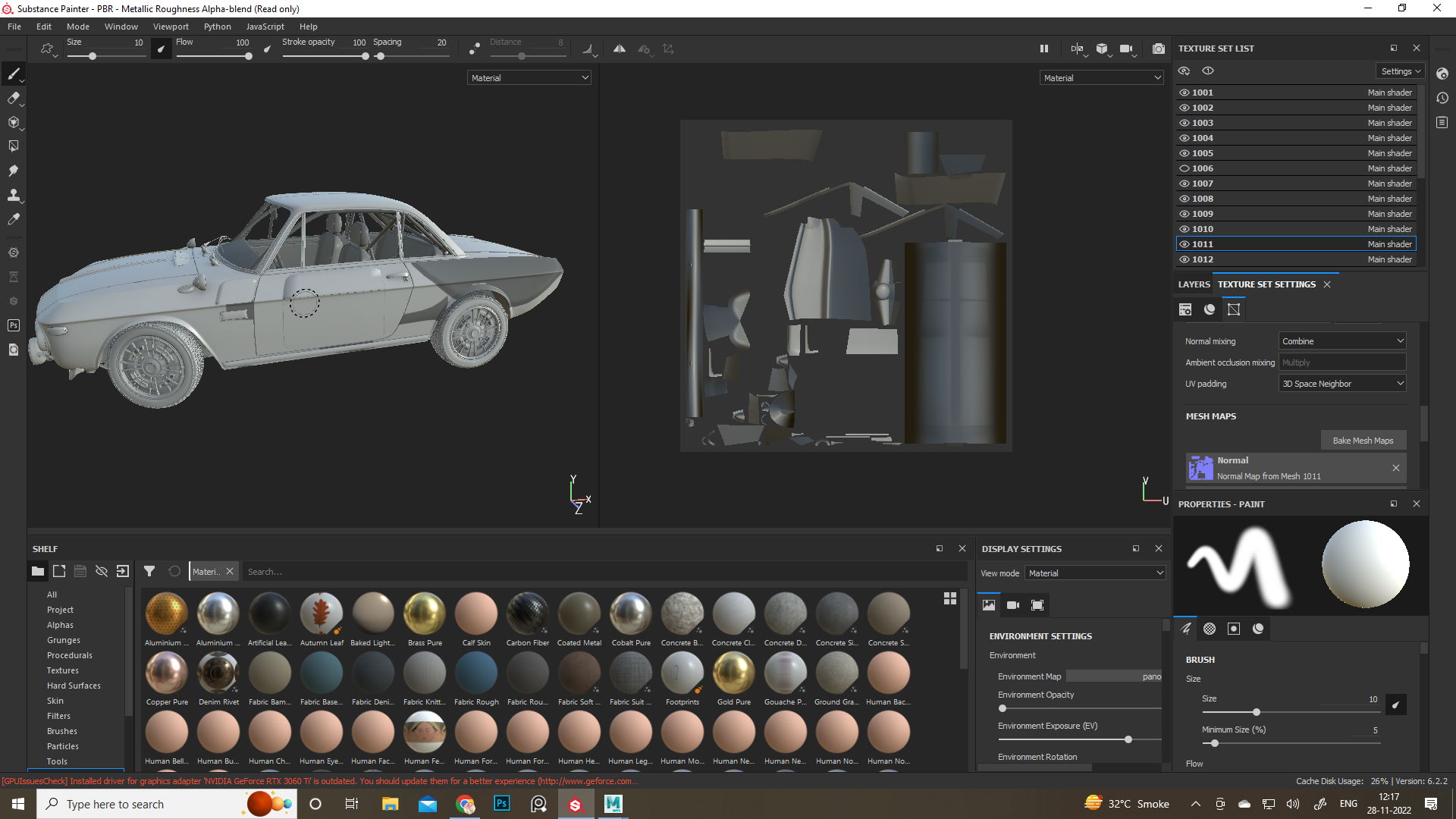
Task: Select Alphas category in shelf
Action: (60, 625)
